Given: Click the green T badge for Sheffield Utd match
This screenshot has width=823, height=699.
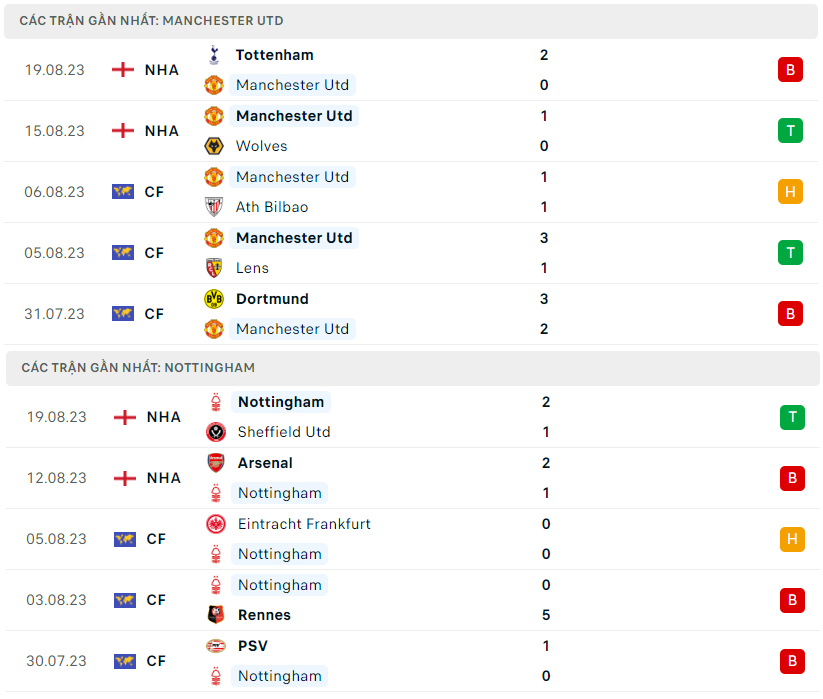Looking at the screenshot, I should pos(792,417).
